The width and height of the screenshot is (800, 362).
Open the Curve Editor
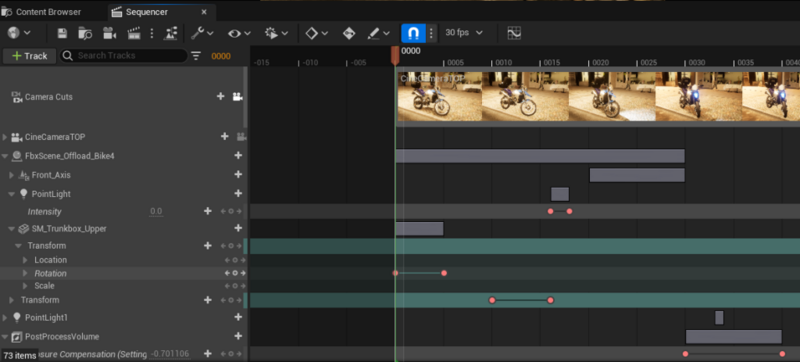514,34
